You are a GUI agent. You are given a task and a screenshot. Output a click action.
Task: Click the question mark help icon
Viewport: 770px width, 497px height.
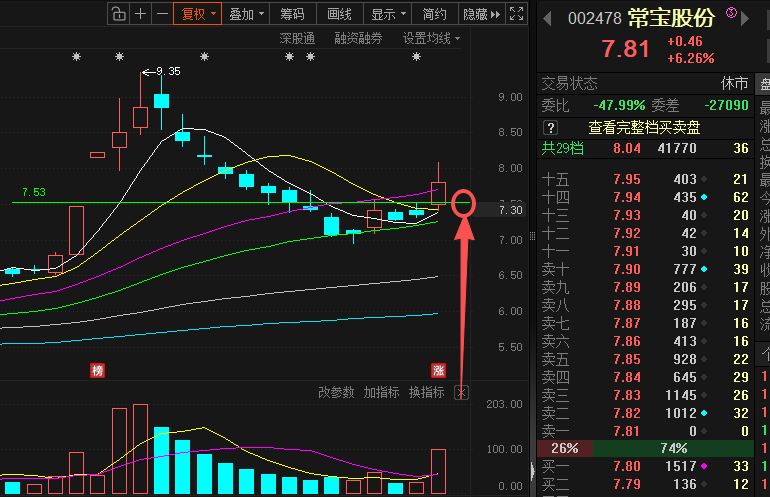[550, 128]
